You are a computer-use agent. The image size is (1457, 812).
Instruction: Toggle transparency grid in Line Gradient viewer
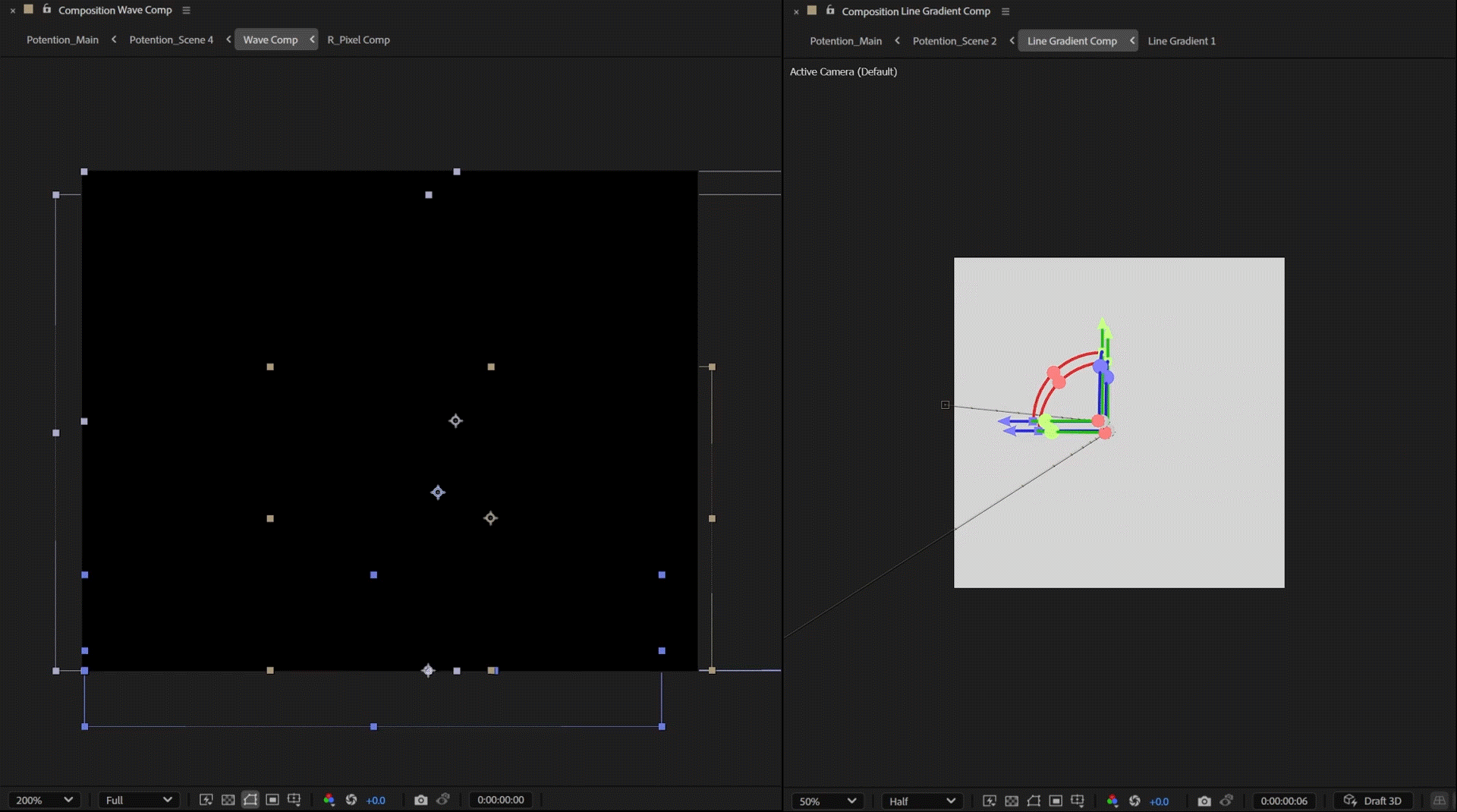[x=1012, y=801]
